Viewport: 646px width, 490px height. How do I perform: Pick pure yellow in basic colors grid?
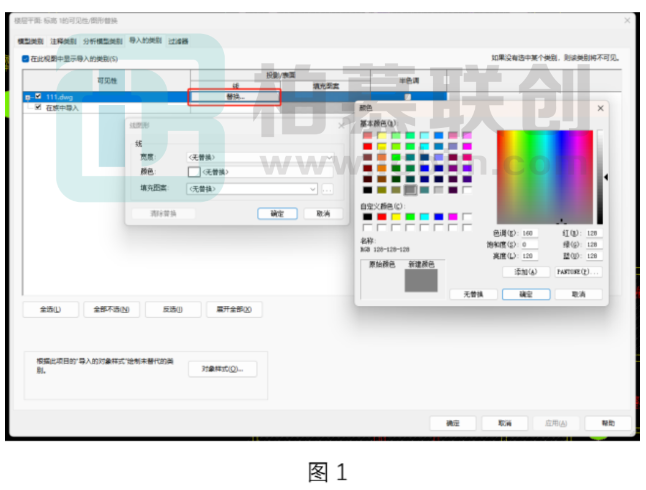tap(382, 146)
